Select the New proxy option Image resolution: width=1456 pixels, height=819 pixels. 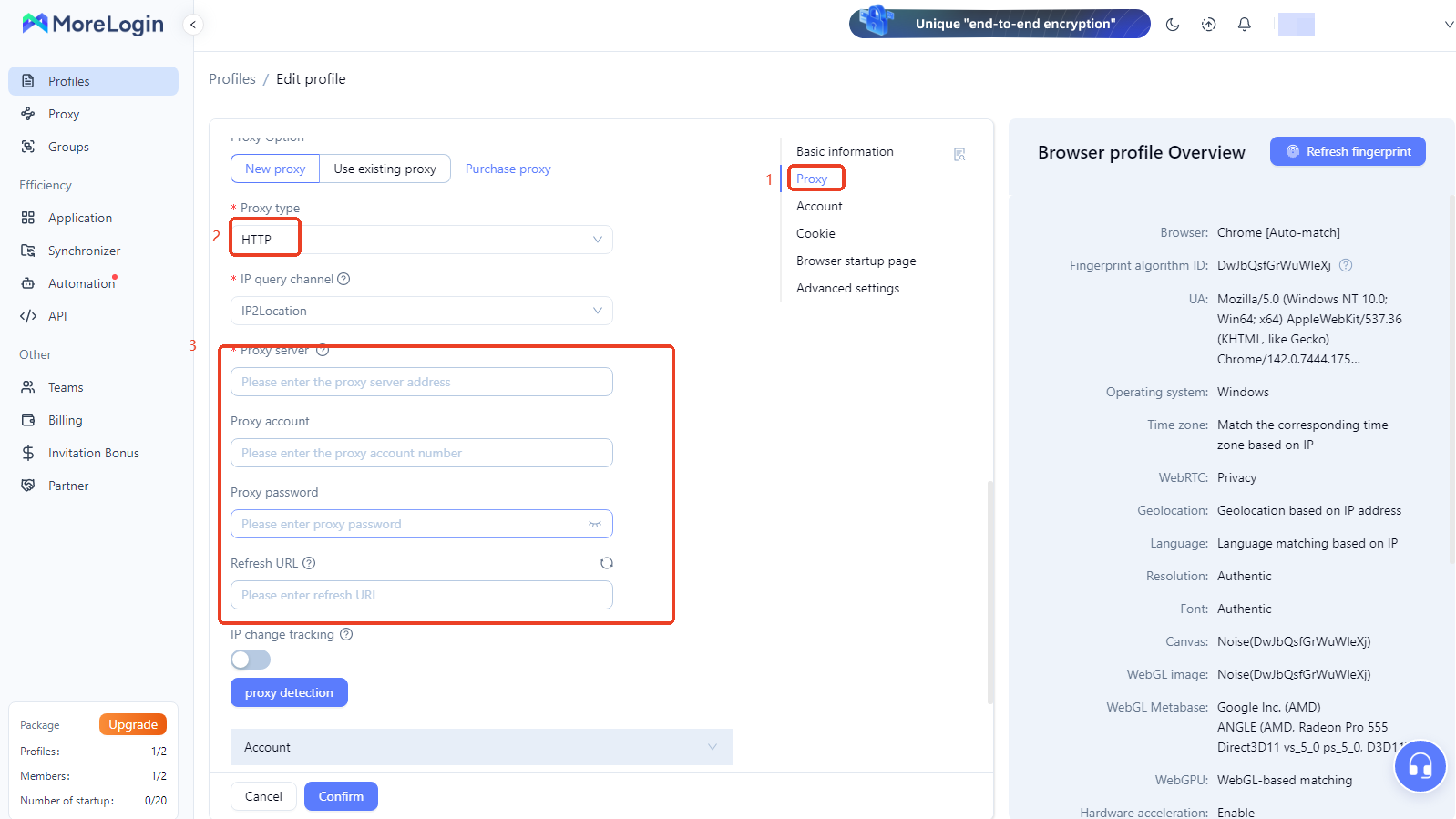coord(275,169)
